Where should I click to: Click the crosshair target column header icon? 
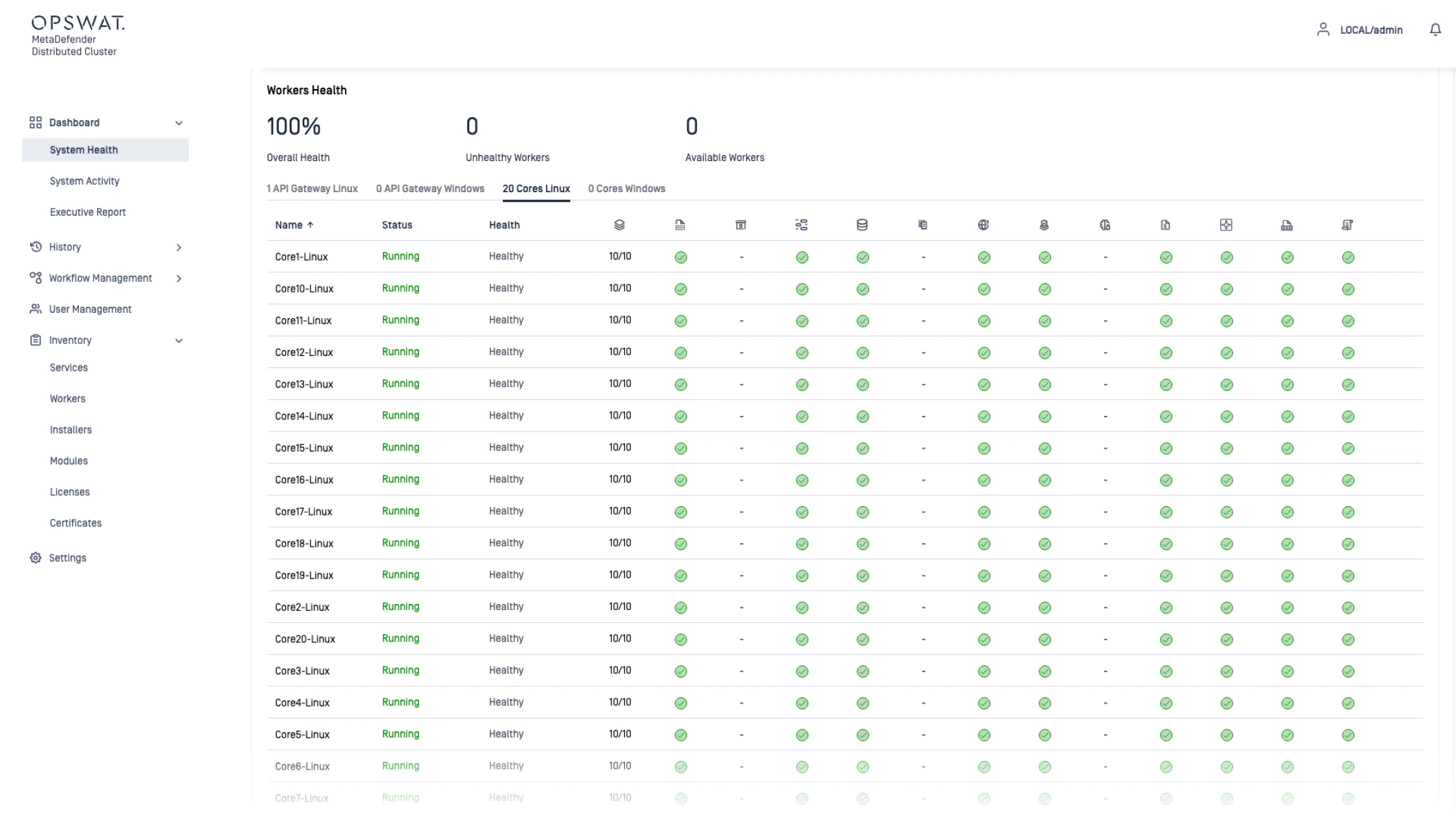coord(1226,225)
